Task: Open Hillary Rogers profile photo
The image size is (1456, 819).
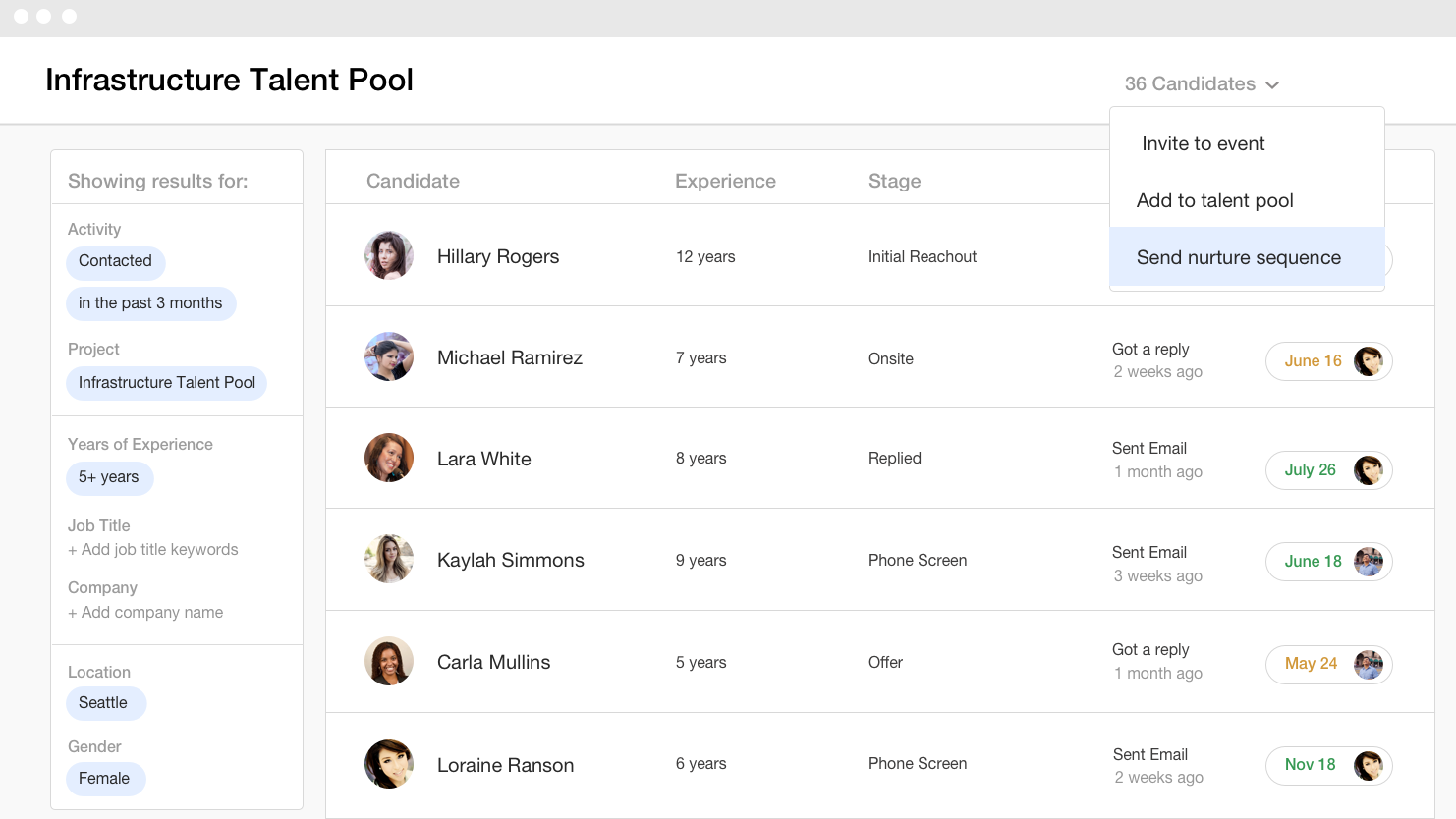Action: tap(389, 255)
